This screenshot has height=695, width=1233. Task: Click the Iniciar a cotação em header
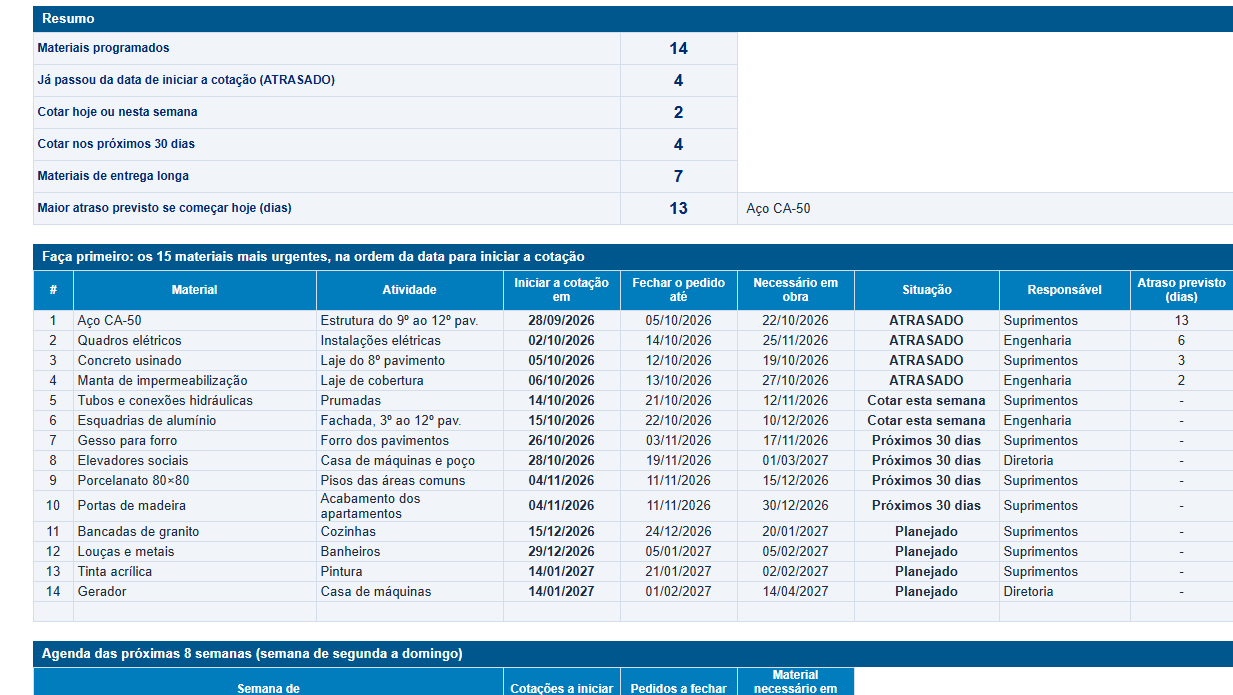561,290
